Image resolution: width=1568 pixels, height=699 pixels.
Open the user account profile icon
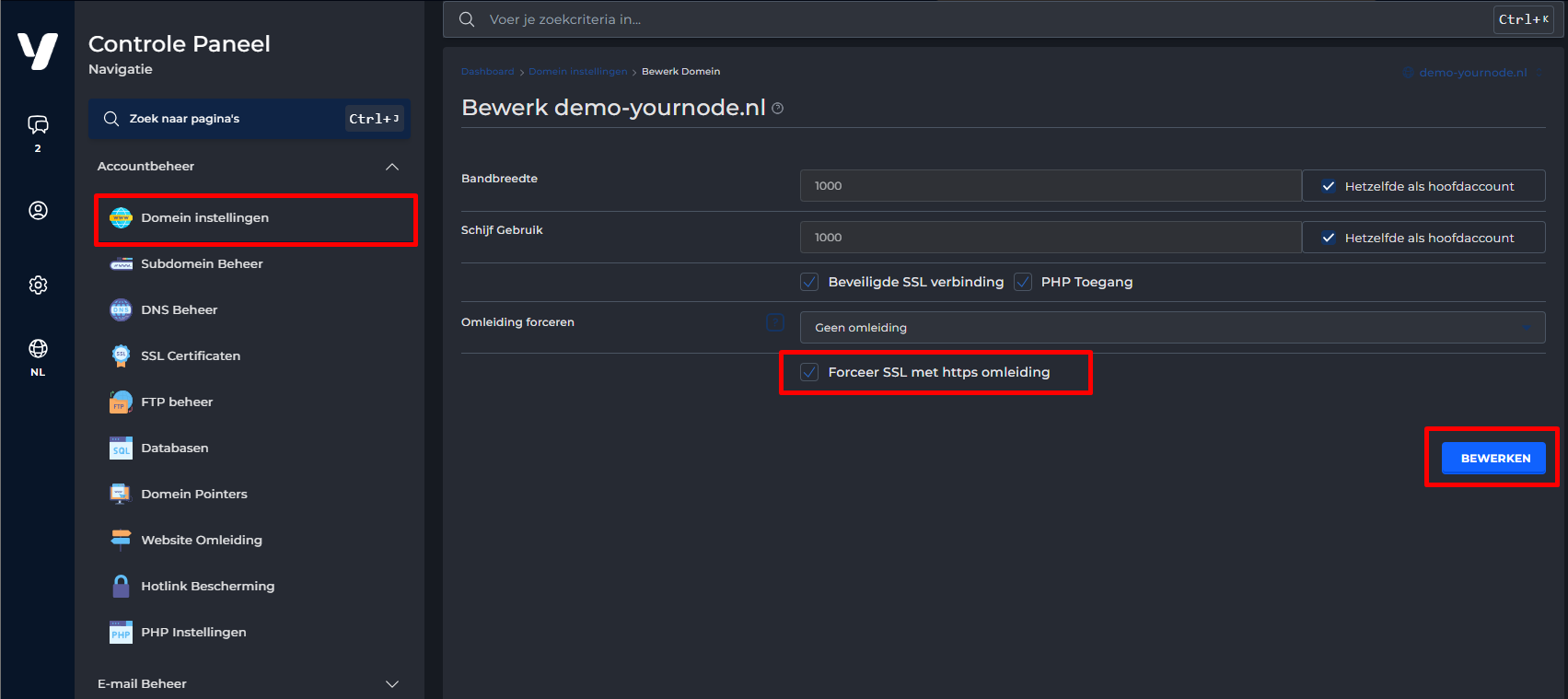(x=38, y=210)
